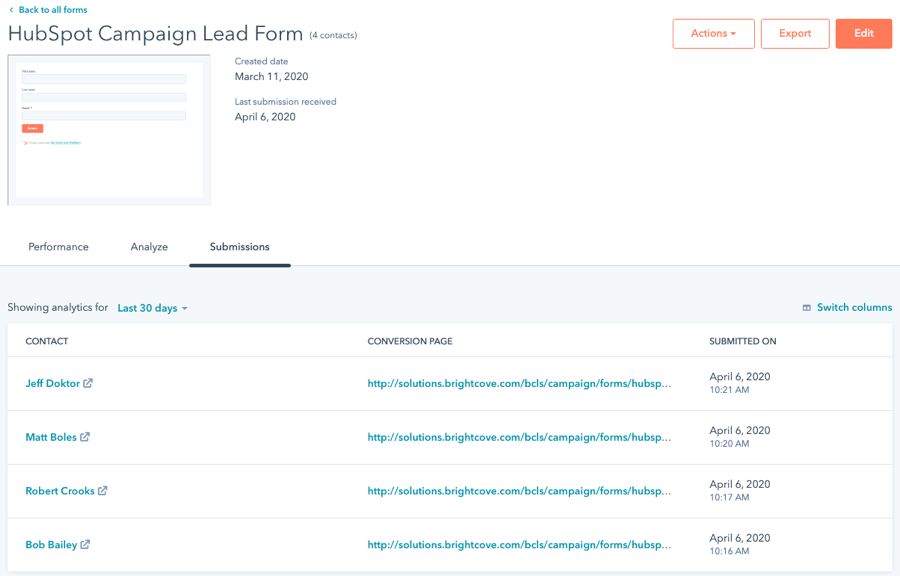Open conversion page URL for Bob Bailey
The width and height of the screenshot is (900, 576).
519,544
